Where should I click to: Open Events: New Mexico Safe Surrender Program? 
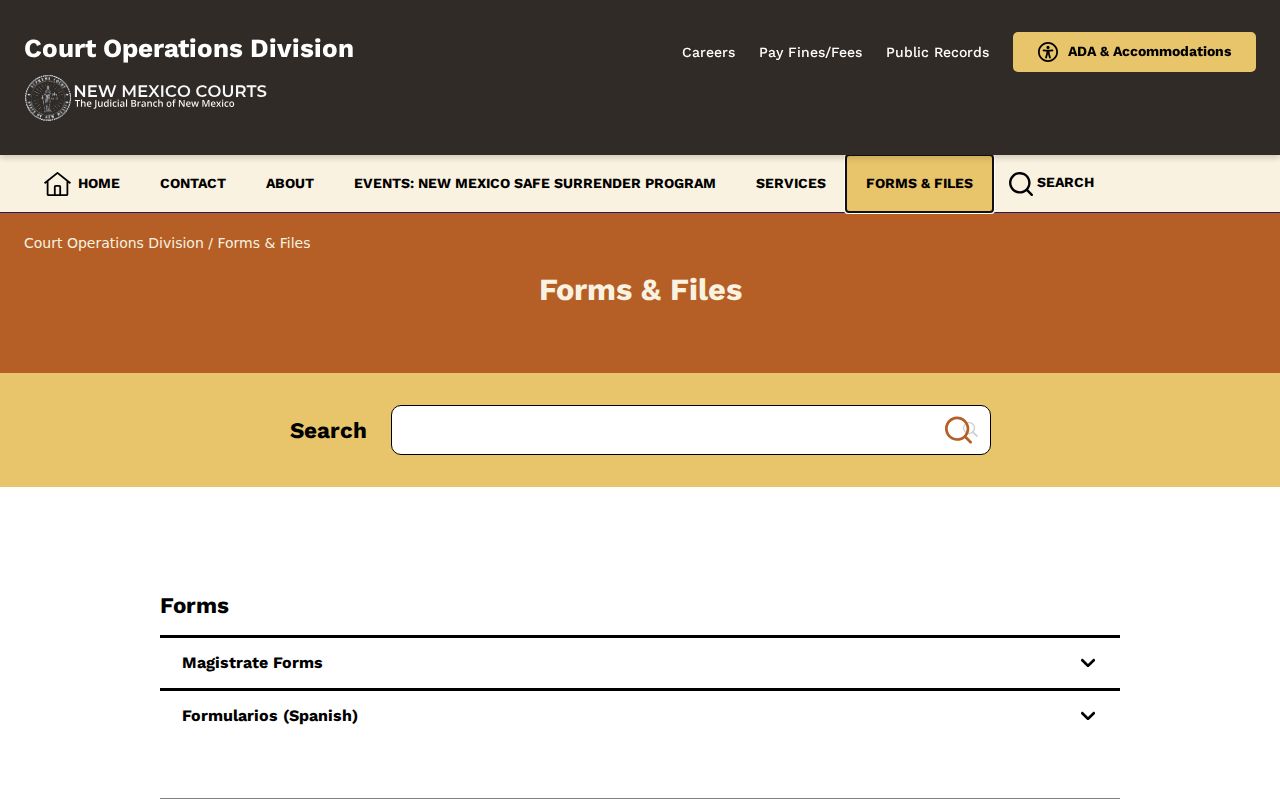click(535, 183)
